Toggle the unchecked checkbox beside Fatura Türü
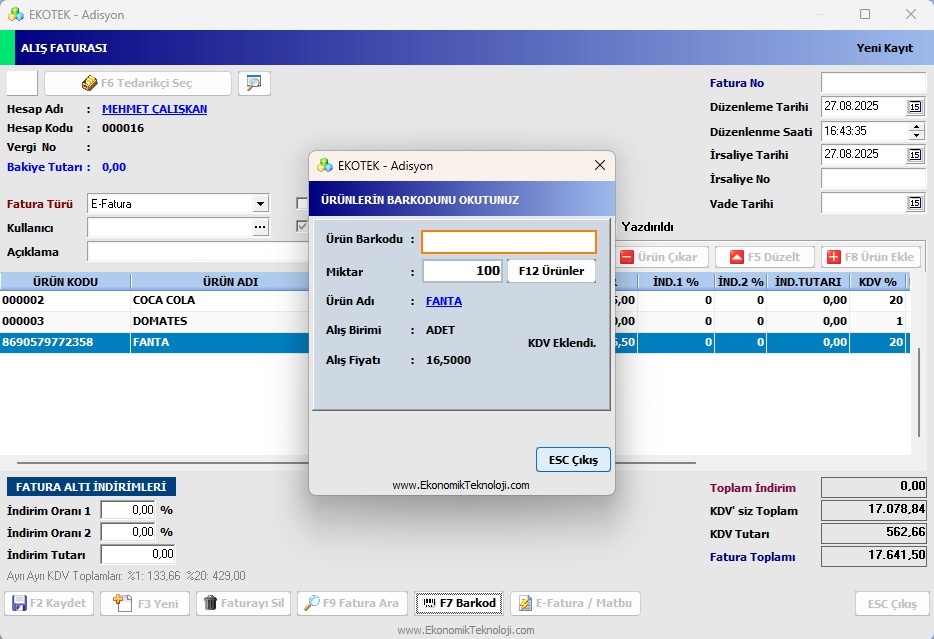Viewport: 934px width, 639px height. coord(302,204)
